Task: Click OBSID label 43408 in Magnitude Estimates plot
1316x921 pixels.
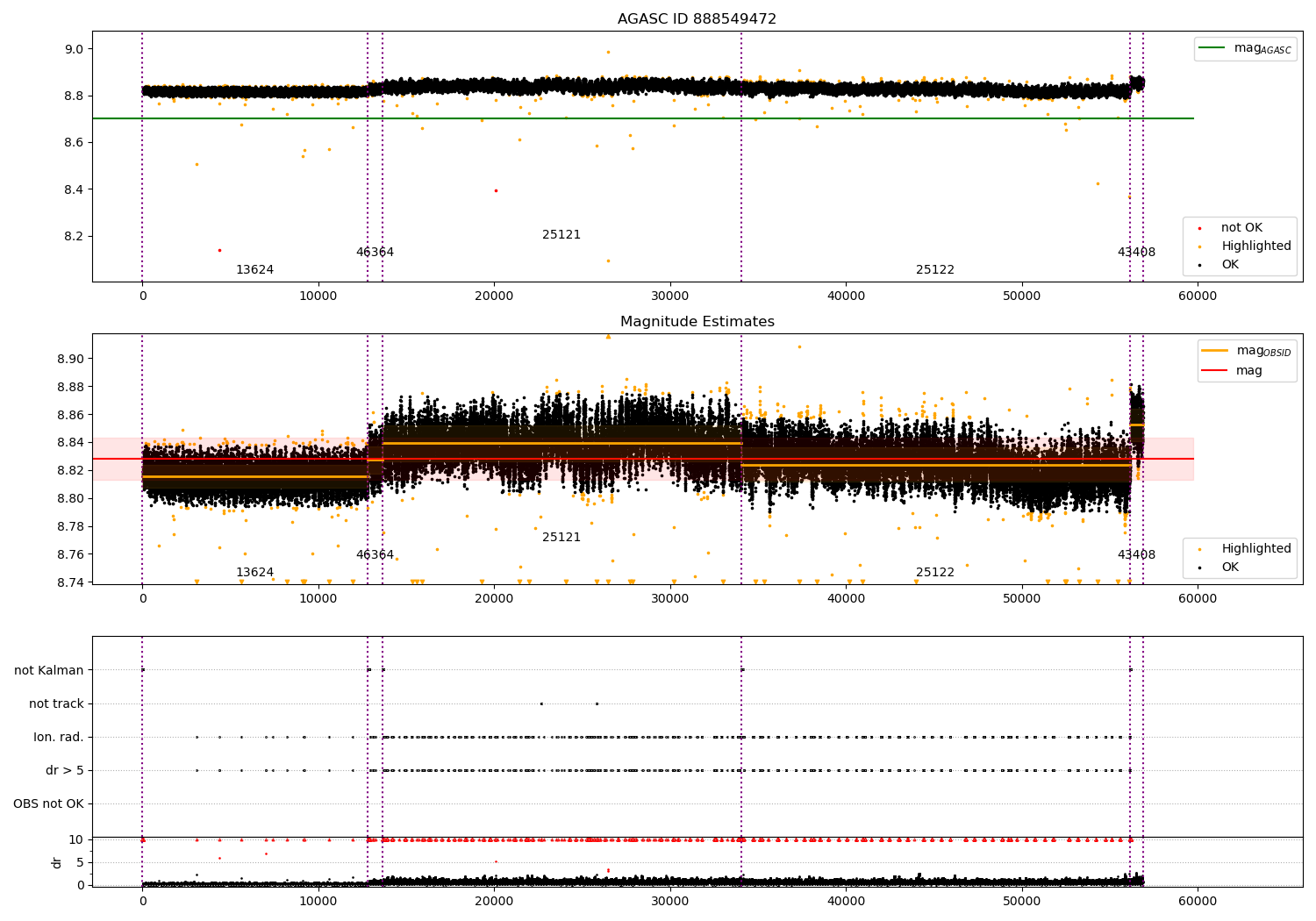Action: (1136, 555)
